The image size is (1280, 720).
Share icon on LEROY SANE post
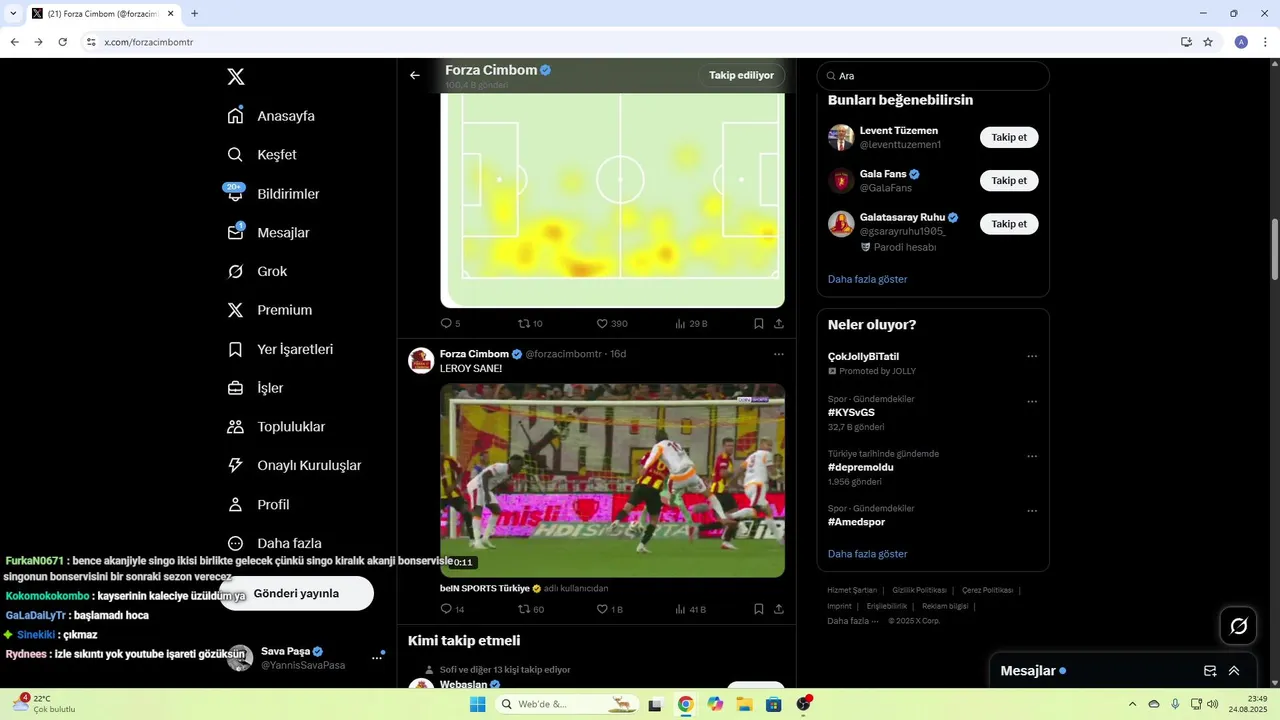pyautogui.click(x=779, y=609)
